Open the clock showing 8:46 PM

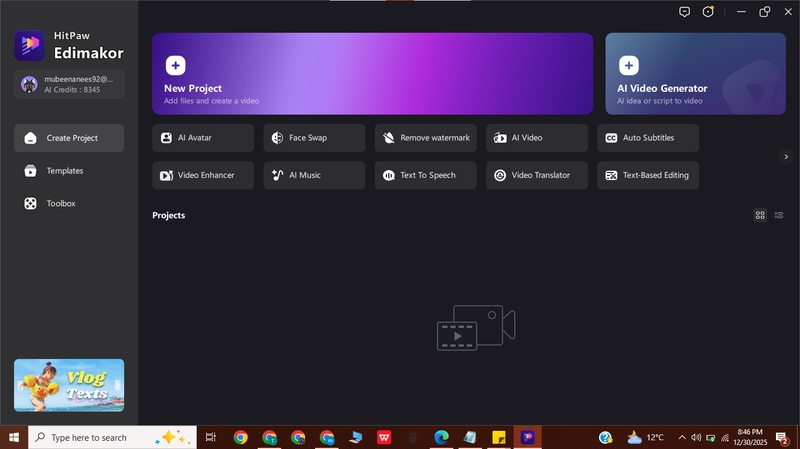[x=750, y=437]
